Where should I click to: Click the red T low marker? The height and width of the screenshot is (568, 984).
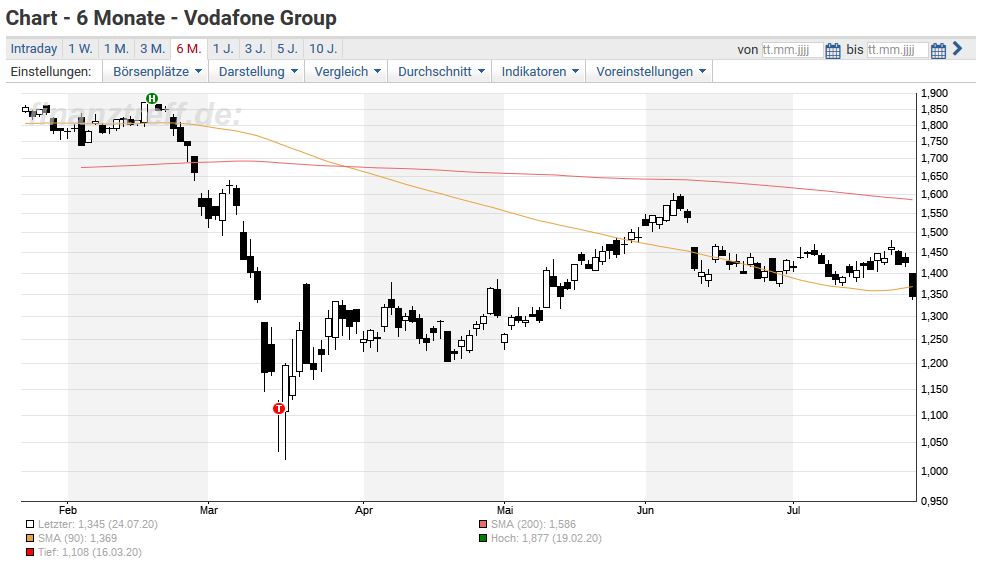point(279,409)
